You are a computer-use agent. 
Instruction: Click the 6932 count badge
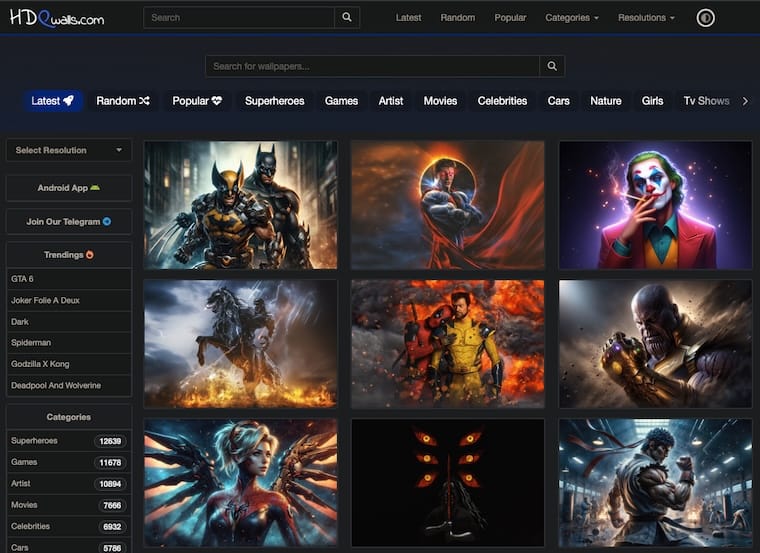pyautogui.click(x=112, y=526)
